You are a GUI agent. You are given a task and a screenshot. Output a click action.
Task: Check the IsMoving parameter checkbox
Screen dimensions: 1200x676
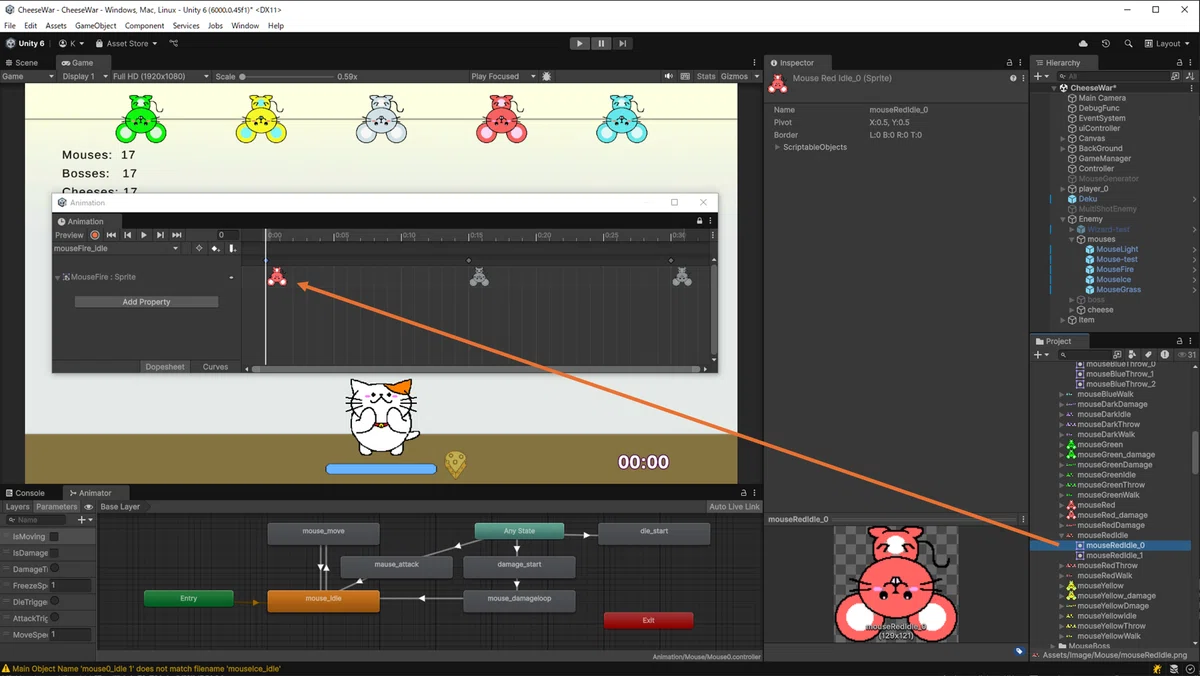pos(54,537)
